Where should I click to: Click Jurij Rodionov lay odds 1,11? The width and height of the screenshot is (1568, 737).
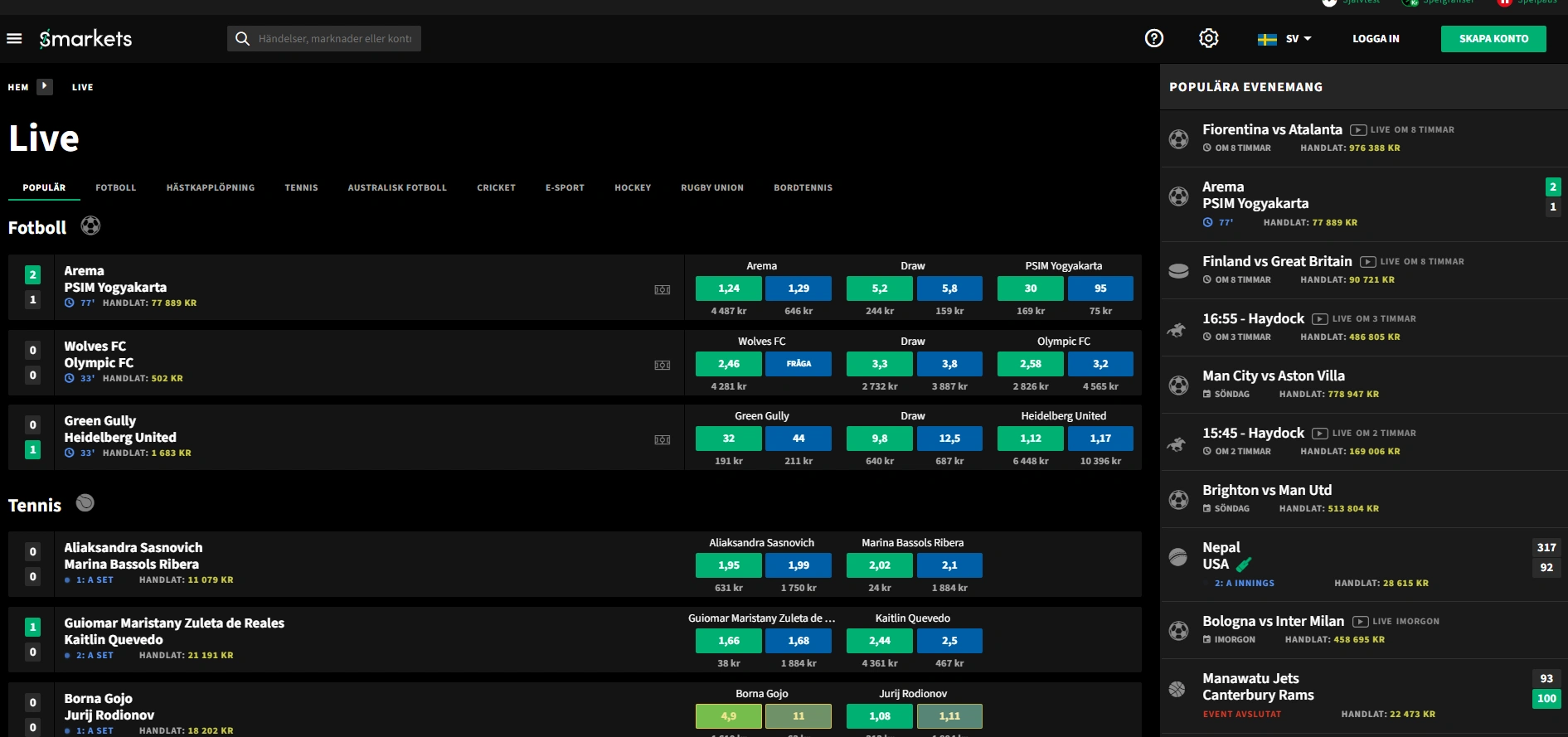click(949, 716)
